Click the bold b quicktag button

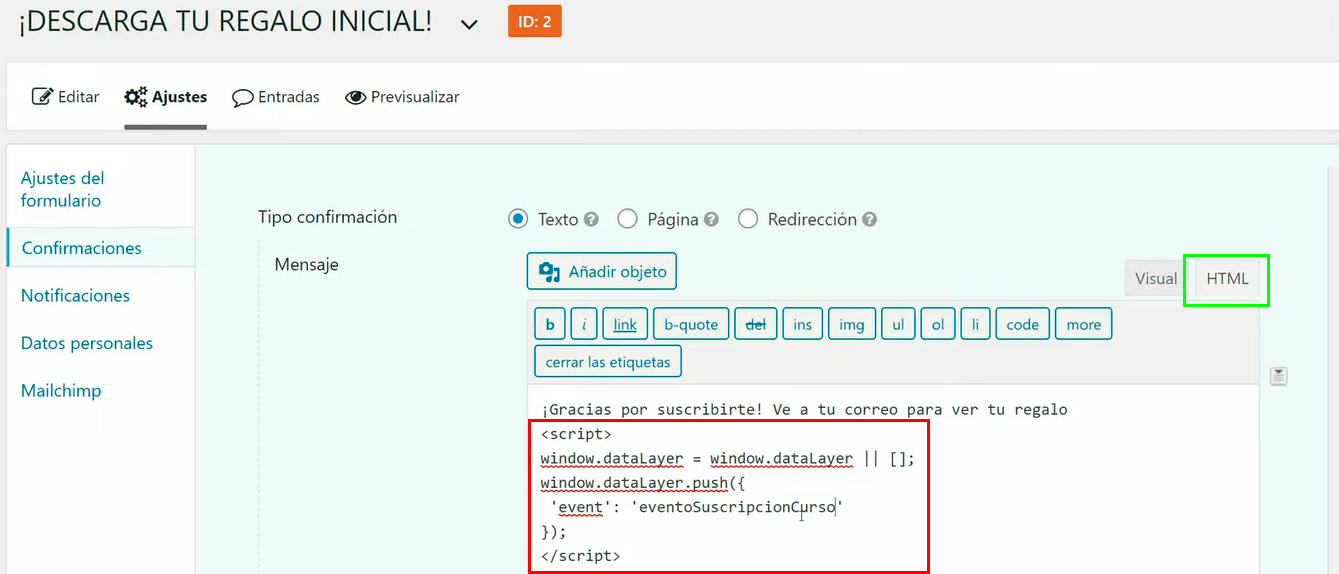click(549, 324)
